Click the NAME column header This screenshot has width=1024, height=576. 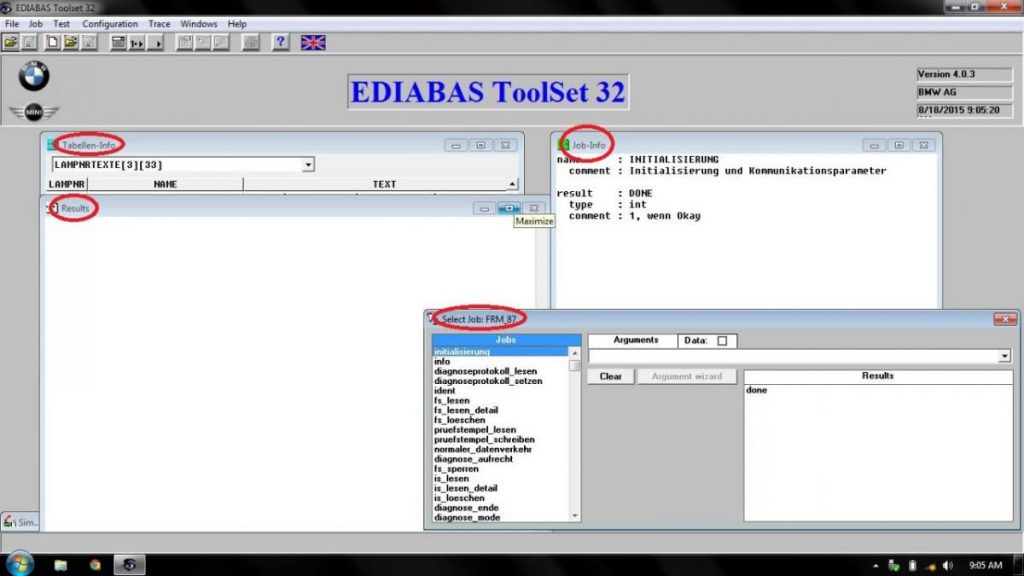pyautogui.click(x=165, y=184)
